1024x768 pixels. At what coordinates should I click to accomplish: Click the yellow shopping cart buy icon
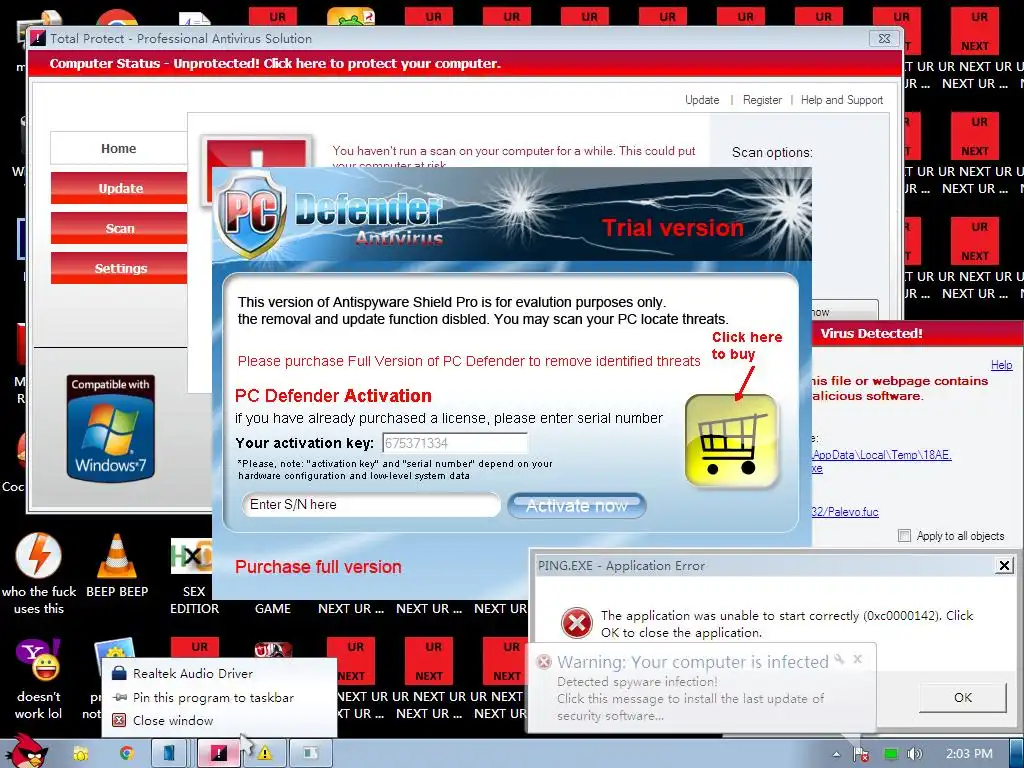(x=731, y=441)
